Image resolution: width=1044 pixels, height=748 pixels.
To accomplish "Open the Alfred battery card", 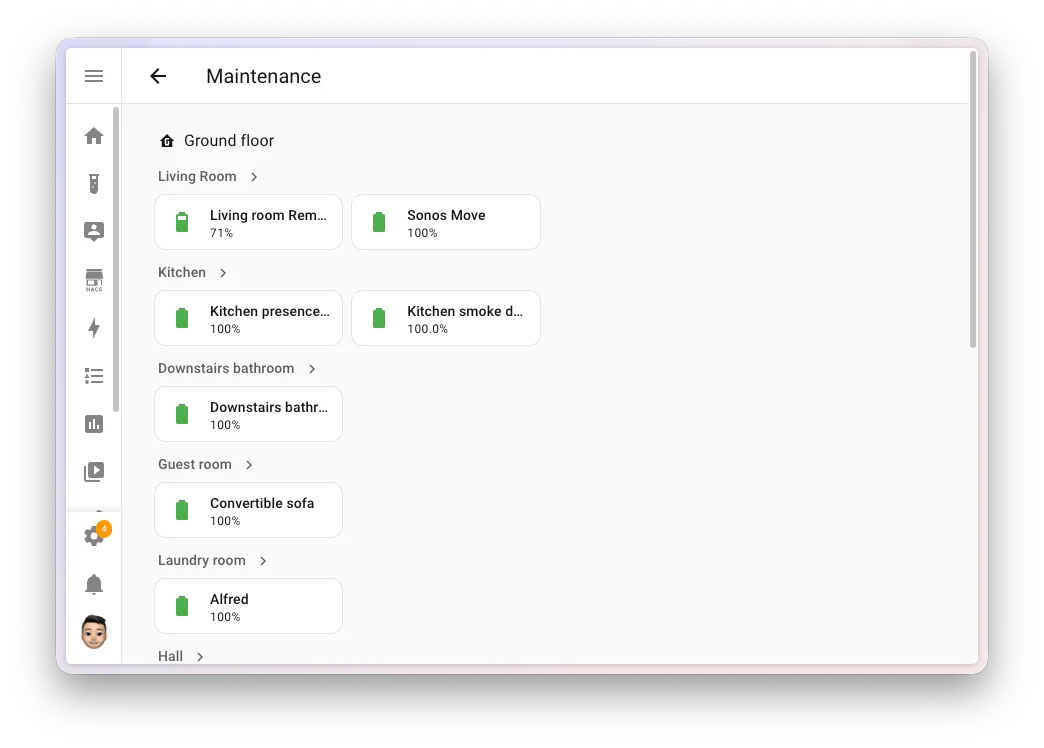I will pyautogui.click(x=248, y=605).
